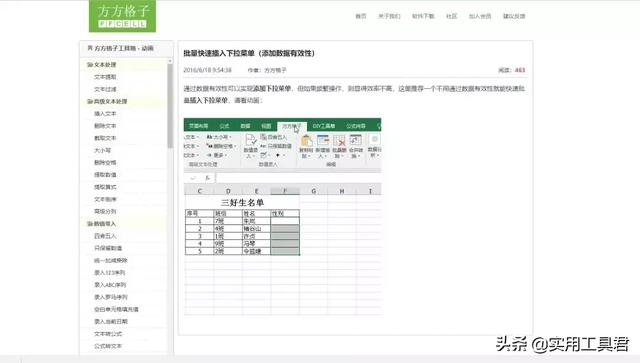Select 四舍五入 in the sidebar

pos(105,236)
